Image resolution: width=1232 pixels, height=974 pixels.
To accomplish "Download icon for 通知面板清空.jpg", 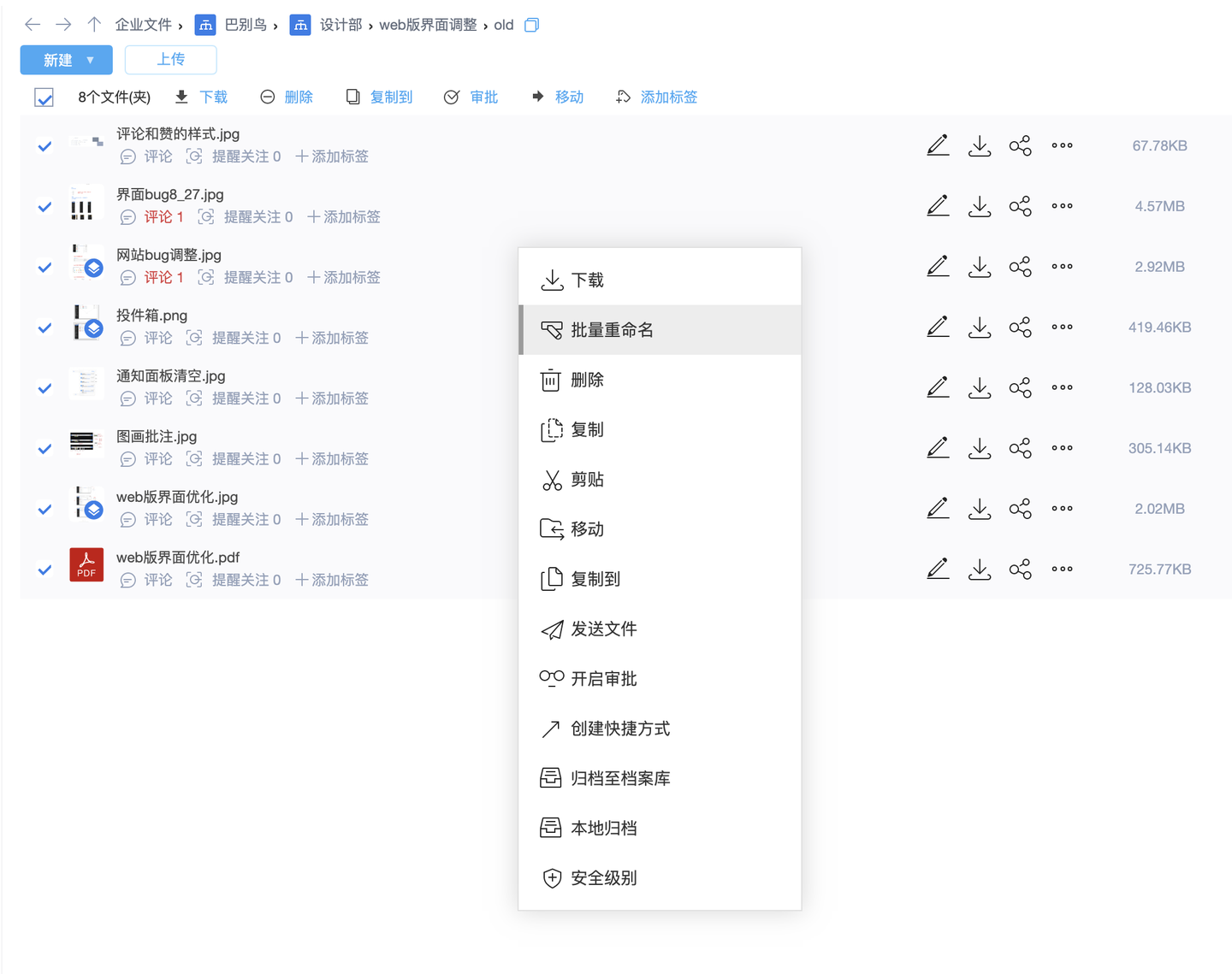I will coord(980,387).
